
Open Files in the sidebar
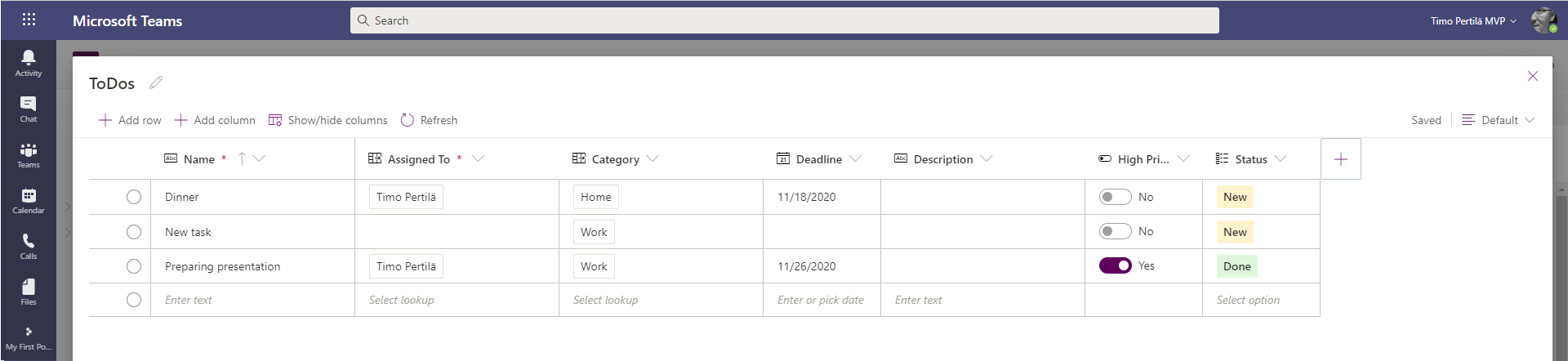coord(28,291)
